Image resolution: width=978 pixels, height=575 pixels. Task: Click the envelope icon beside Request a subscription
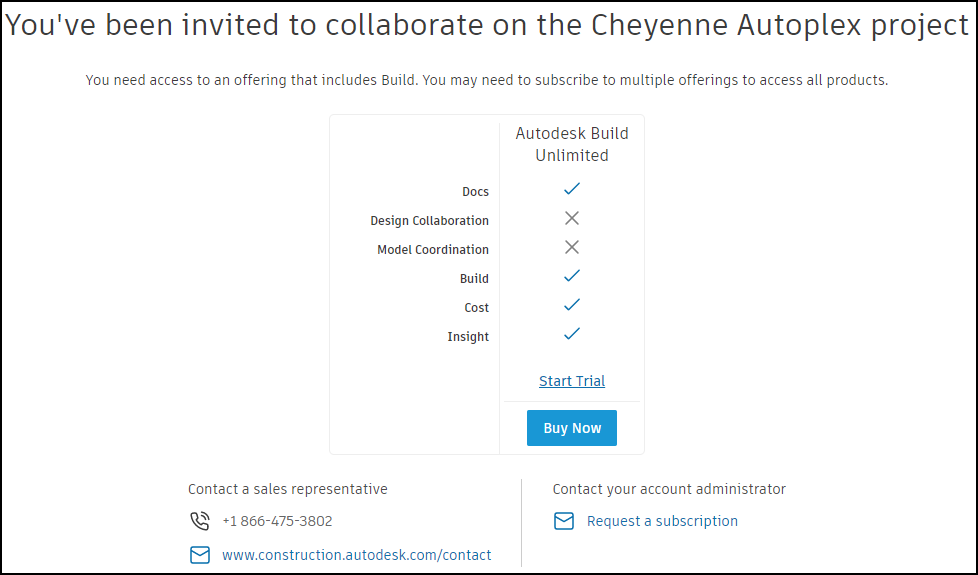tap(564, 521)
